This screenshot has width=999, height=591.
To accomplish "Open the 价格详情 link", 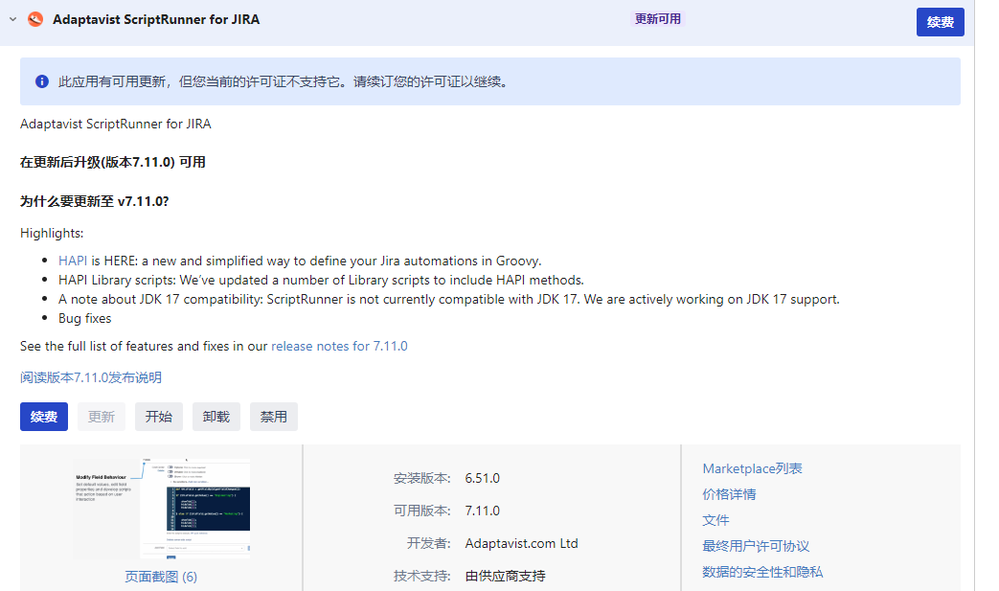I will (729, 494).
